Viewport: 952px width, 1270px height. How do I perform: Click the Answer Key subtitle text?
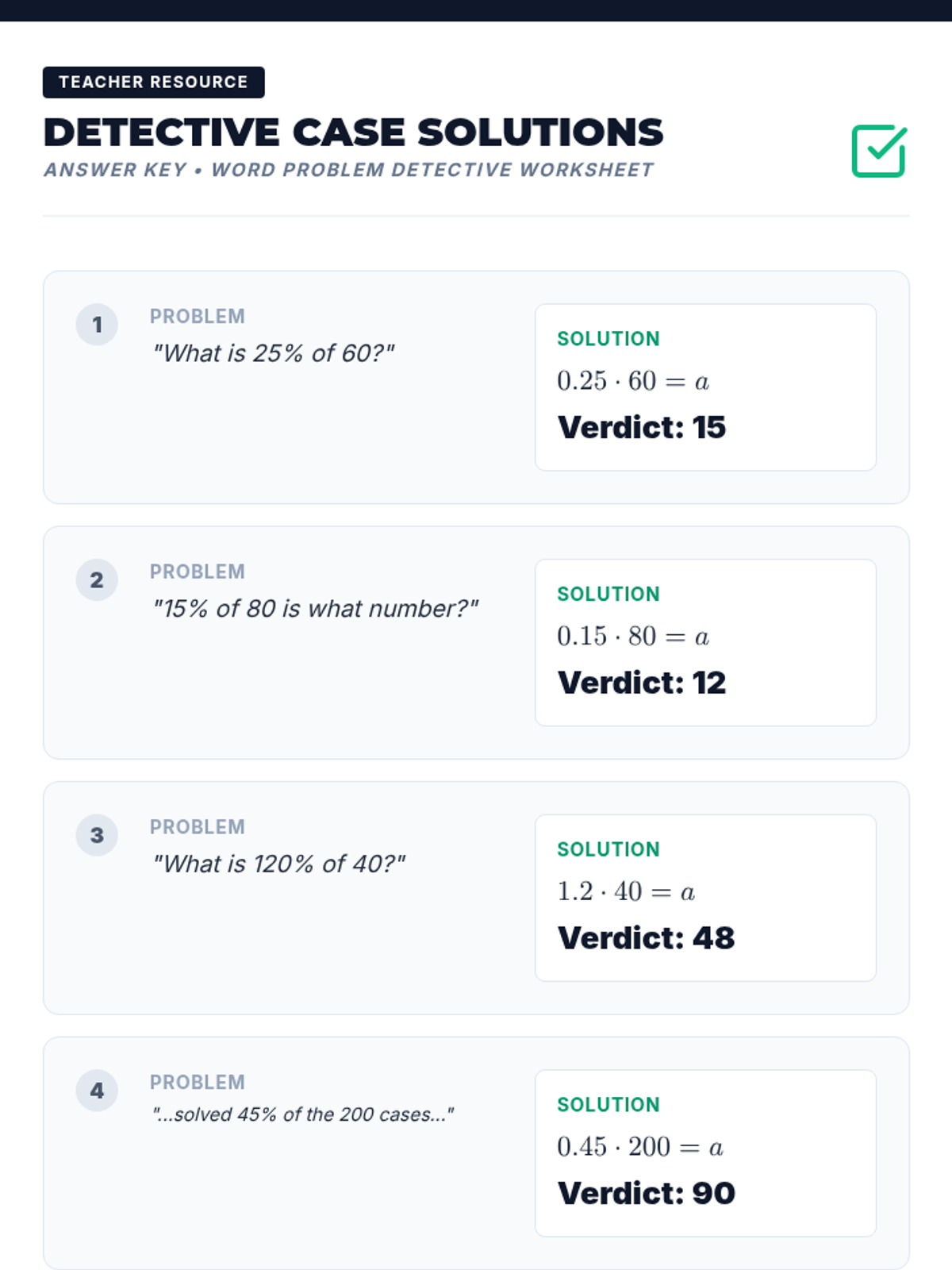click(348, 170)
